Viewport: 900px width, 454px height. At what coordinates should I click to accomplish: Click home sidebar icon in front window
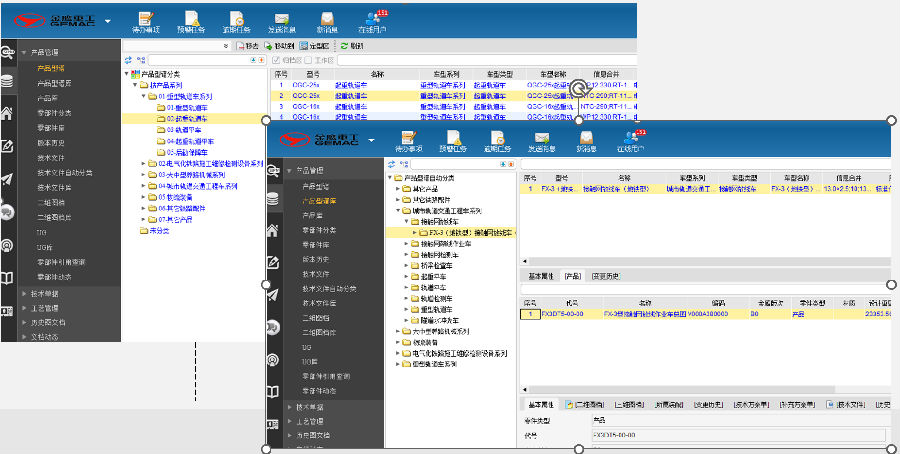pos(273,231)
